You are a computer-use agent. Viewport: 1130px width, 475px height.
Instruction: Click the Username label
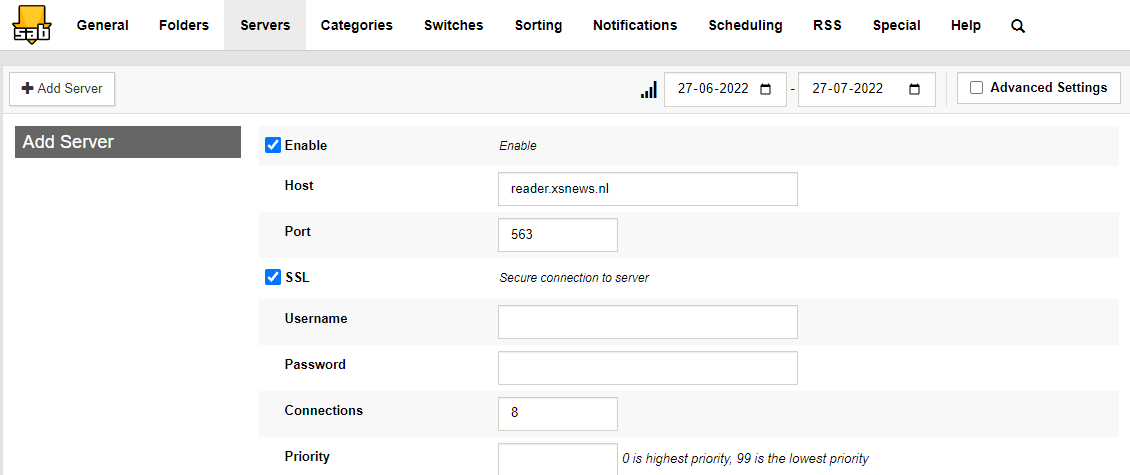[x=316, y=319]
